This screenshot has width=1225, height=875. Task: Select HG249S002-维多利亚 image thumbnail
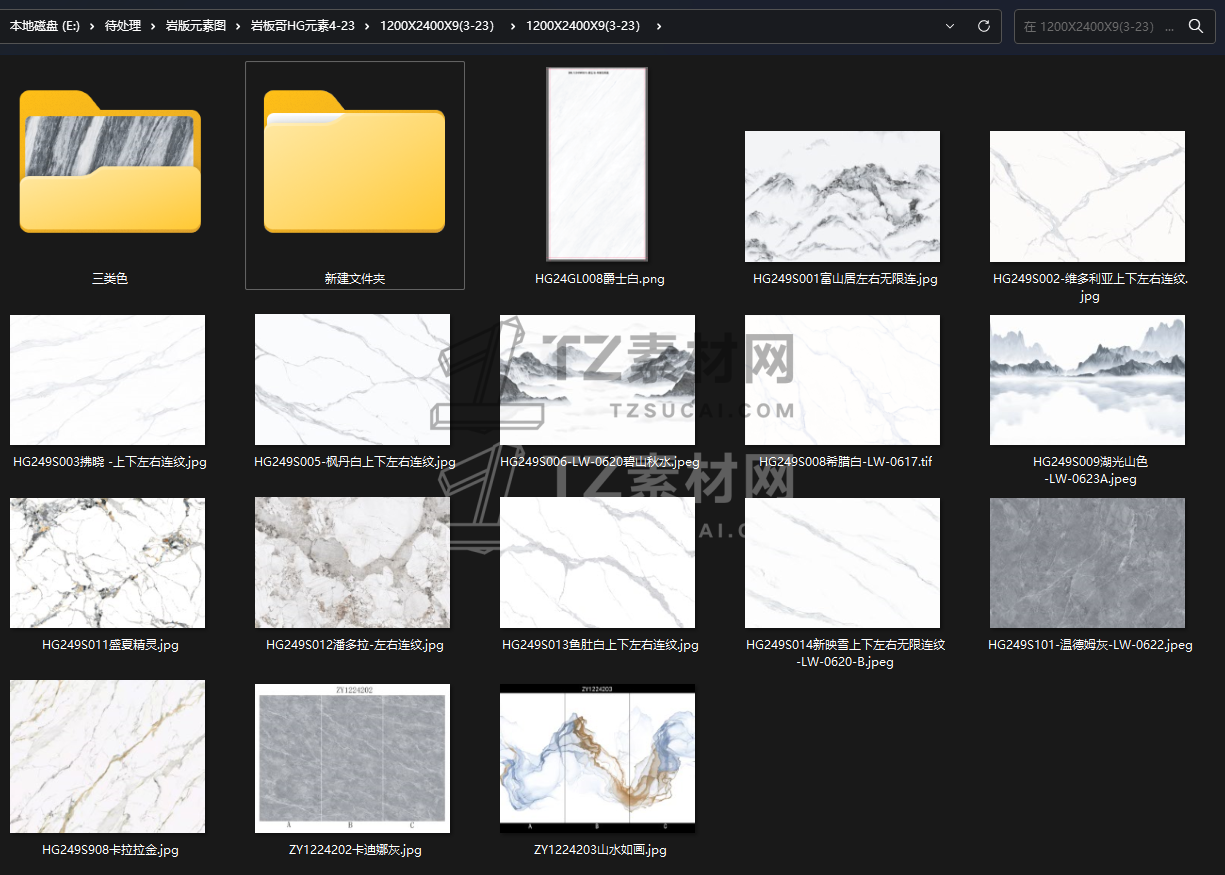(x=1087, y=196)
